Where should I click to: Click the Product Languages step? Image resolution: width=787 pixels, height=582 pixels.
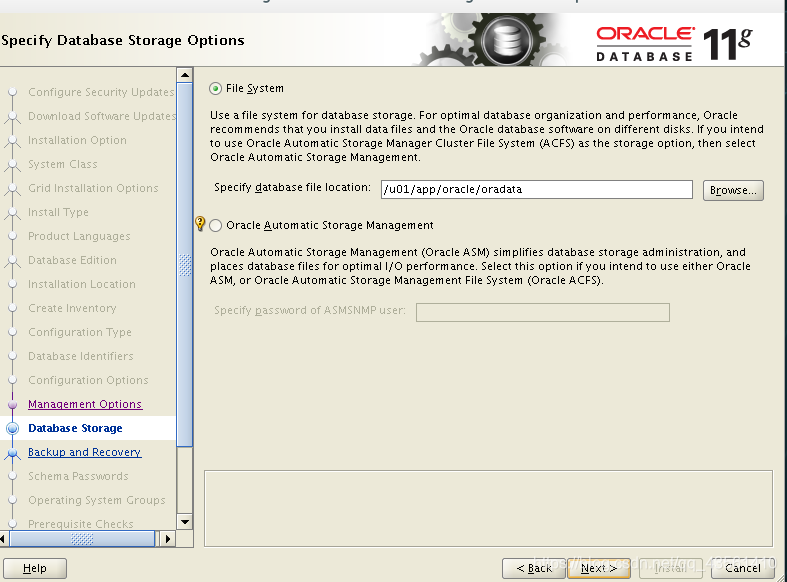79,236
